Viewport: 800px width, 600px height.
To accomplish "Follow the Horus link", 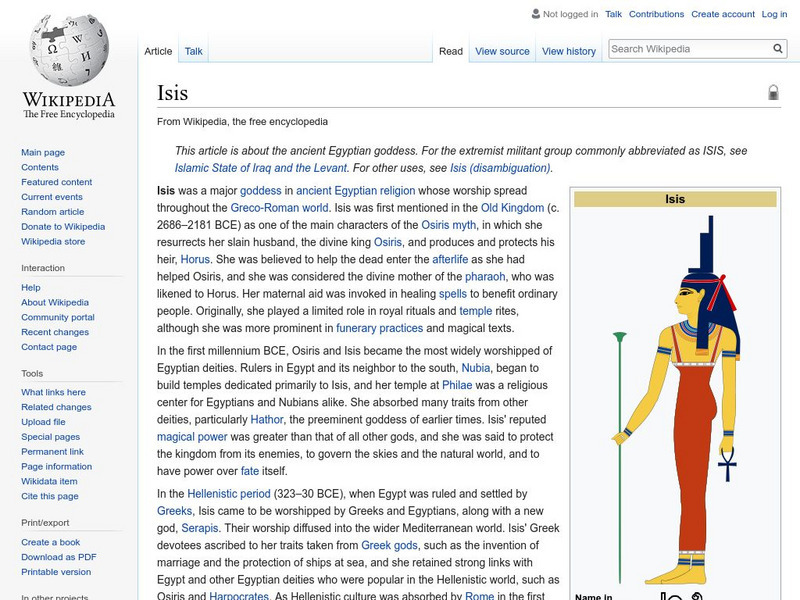I will [x=195, y=259].
